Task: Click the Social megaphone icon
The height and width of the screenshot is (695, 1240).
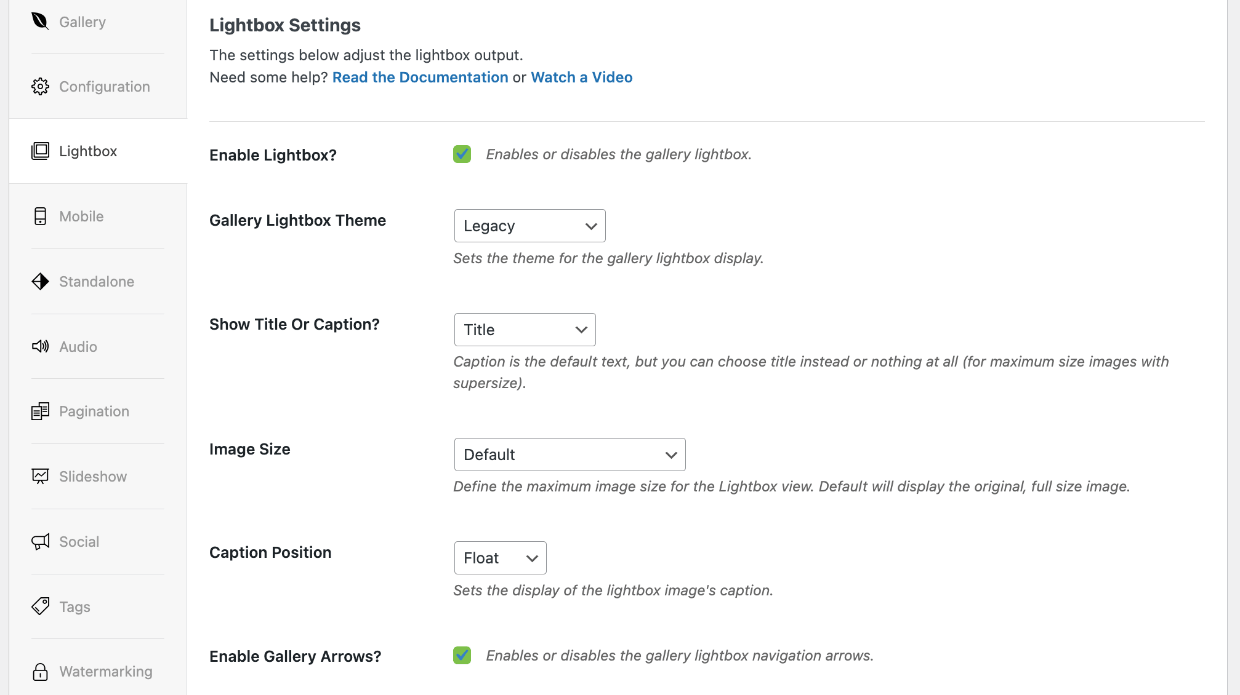Action: (40, 541)
